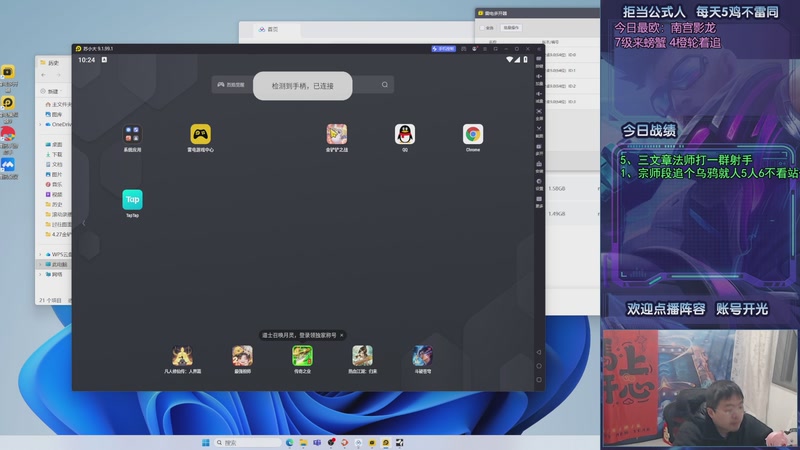Close the 道士召唤月灵 promo banner
800x450 pixels.
(x=342, y=335)
